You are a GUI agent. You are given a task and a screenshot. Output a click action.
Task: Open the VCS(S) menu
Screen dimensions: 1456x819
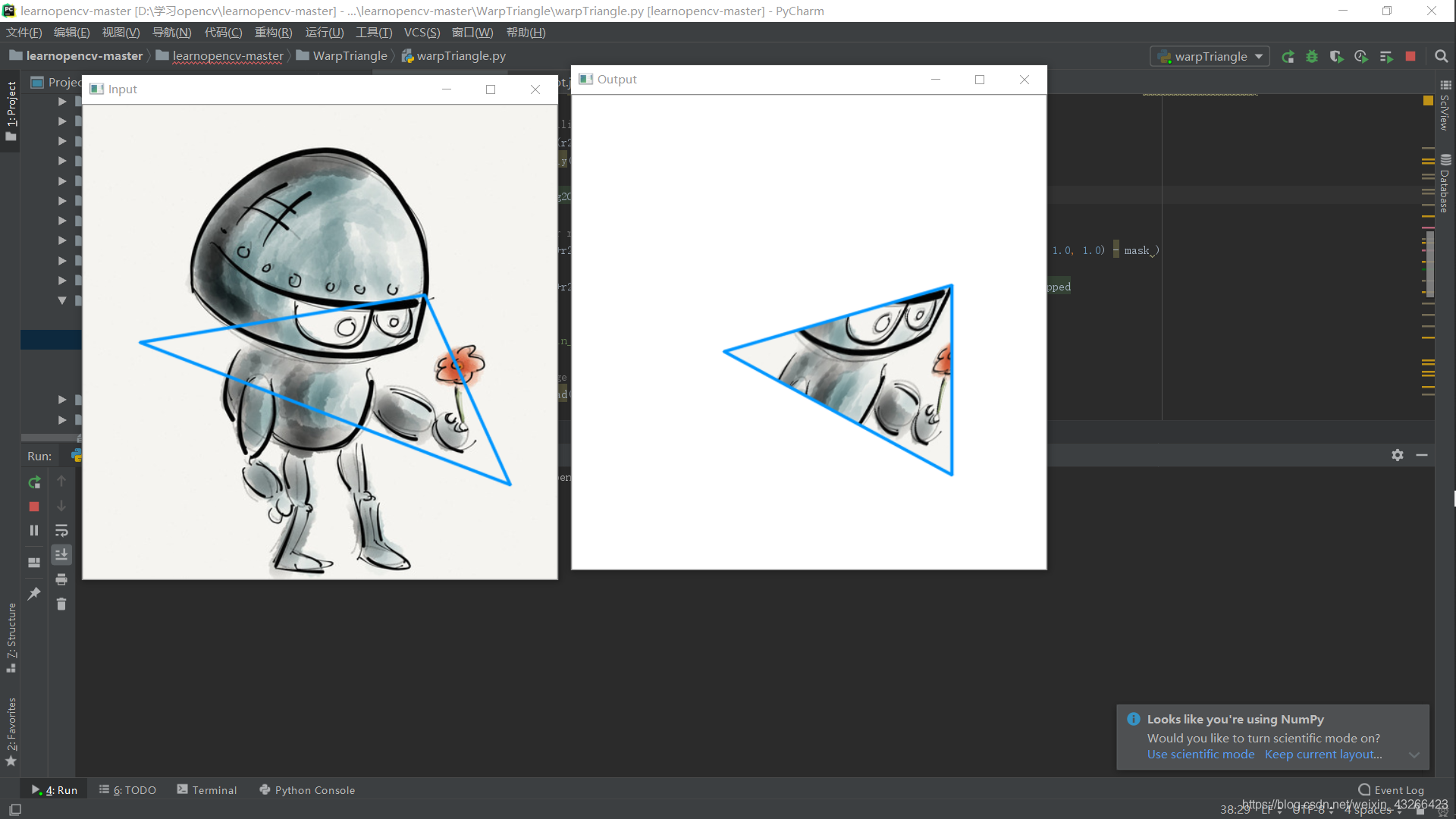(x=422, y=33)
